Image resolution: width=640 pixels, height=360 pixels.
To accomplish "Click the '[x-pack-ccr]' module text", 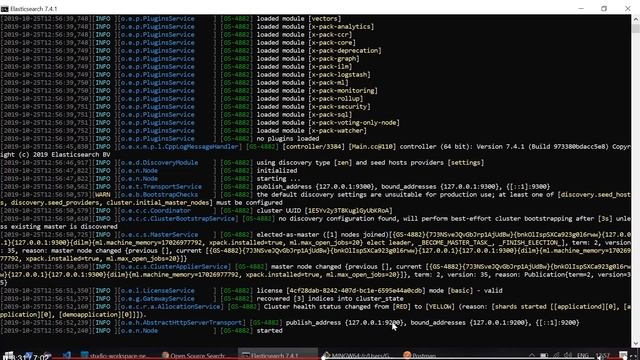I will point(330,35).
